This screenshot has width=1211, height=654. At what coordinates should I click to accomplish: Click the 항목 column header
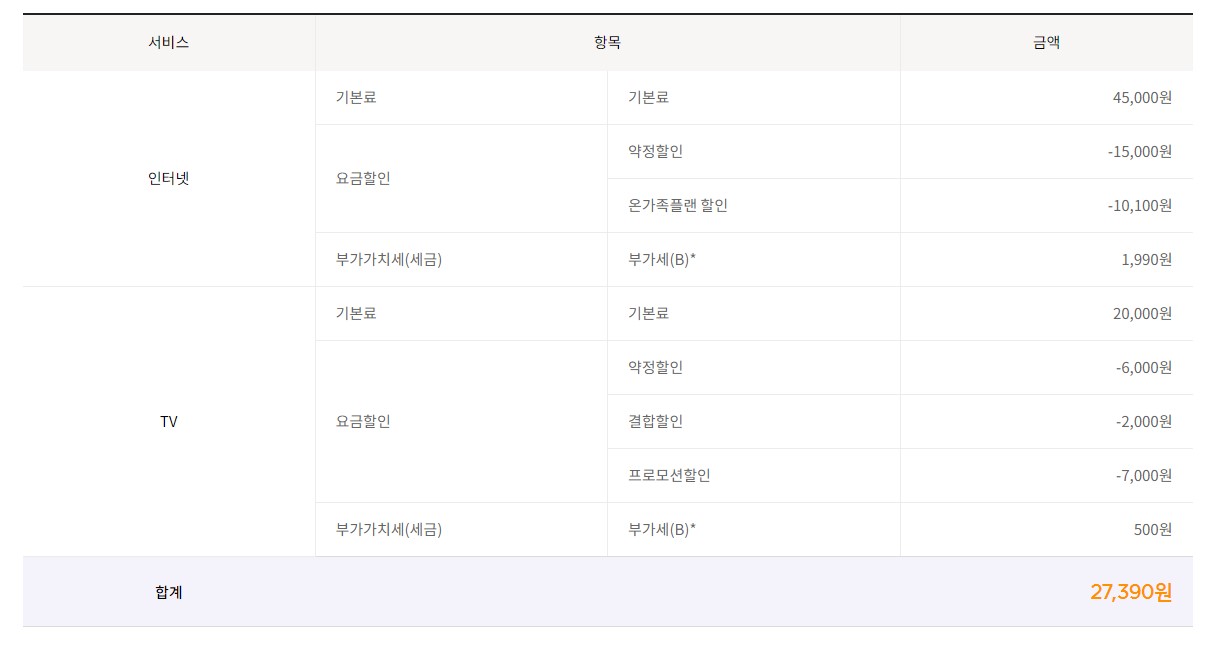coord(607,43)
